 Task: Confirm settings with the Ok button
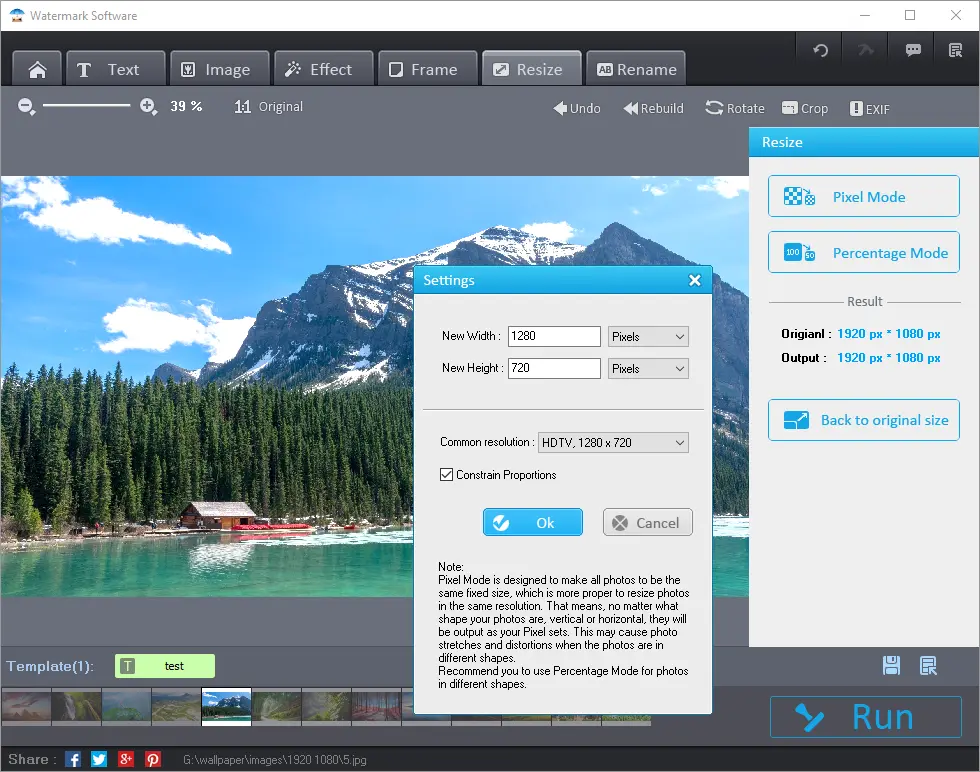[x=532, y=523]
